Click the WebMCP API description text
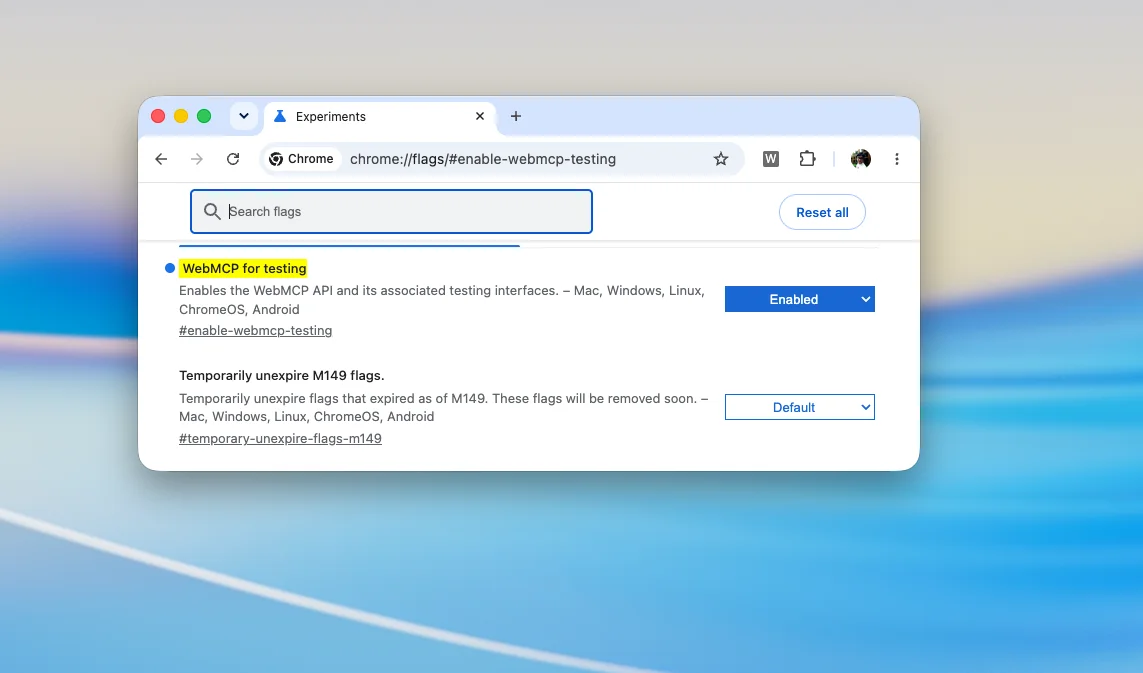1143x673 pixels. [442, 300]
